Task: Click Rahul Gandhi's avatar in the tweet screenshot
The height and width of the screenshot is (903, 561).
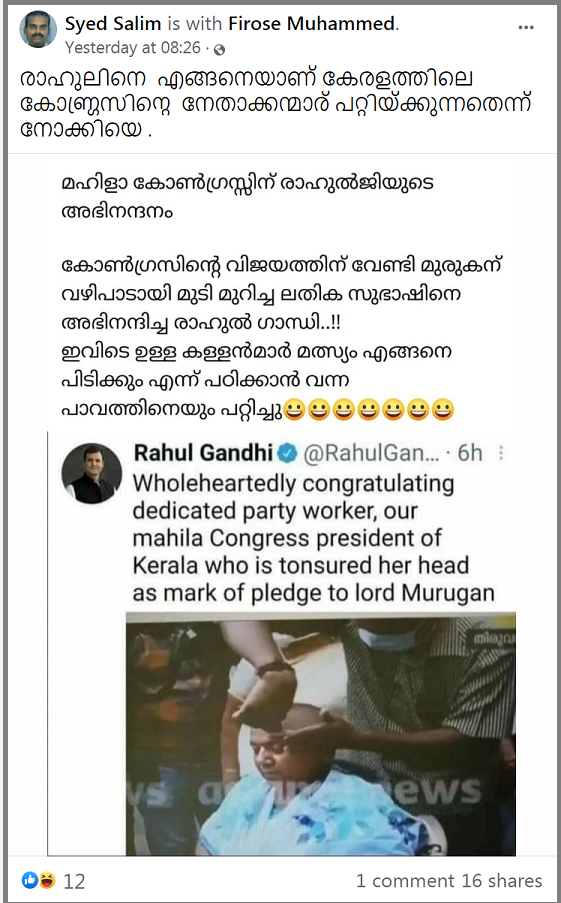Action: (x=92, y=473)
